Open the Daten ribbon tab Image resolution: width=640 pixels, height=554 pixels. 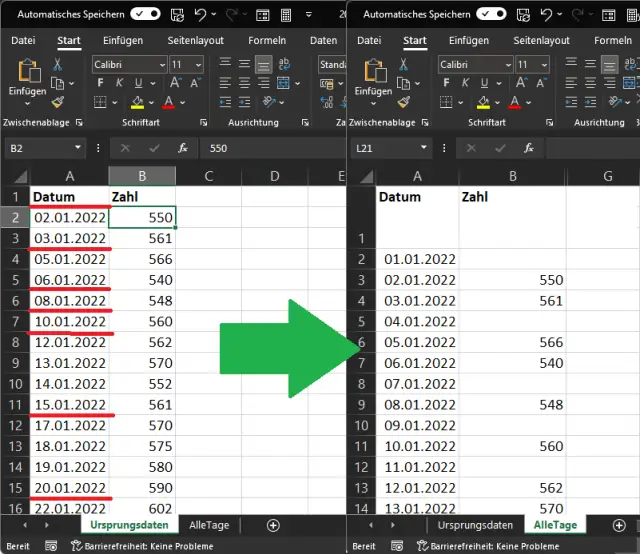click(323, 41)
